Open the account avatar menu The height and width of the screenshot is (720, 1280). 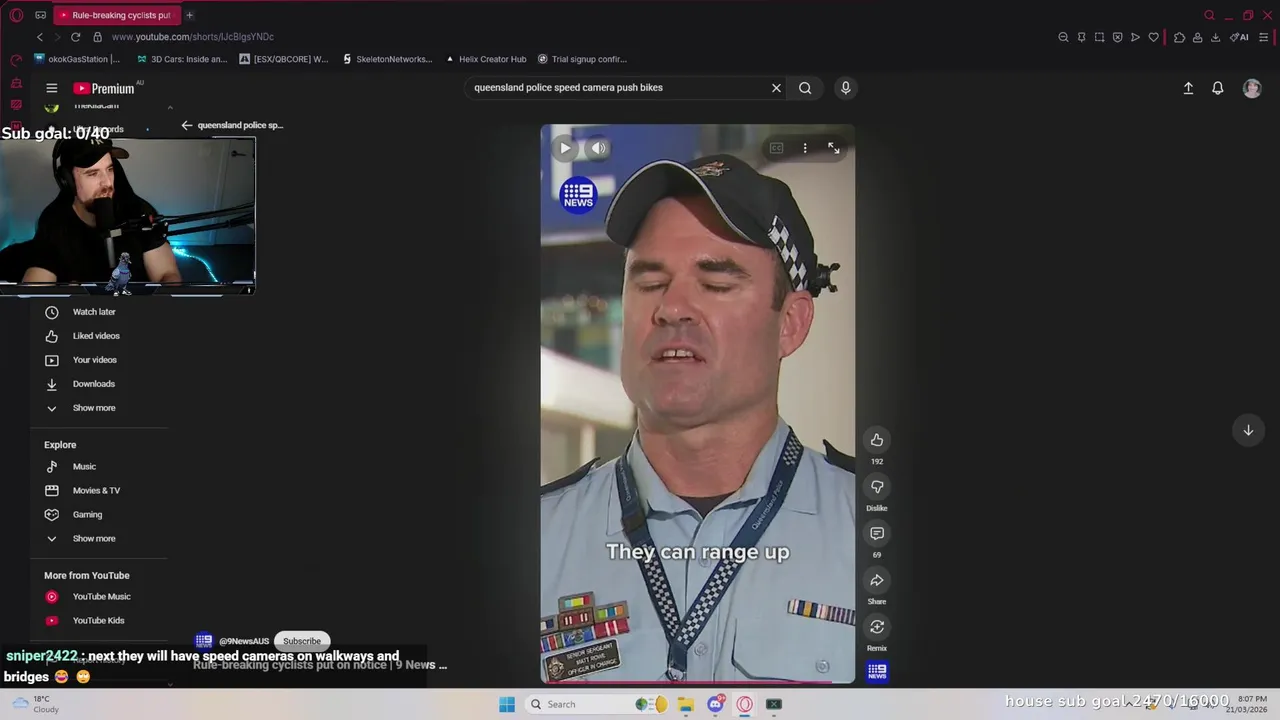[x=1252, y=88]
